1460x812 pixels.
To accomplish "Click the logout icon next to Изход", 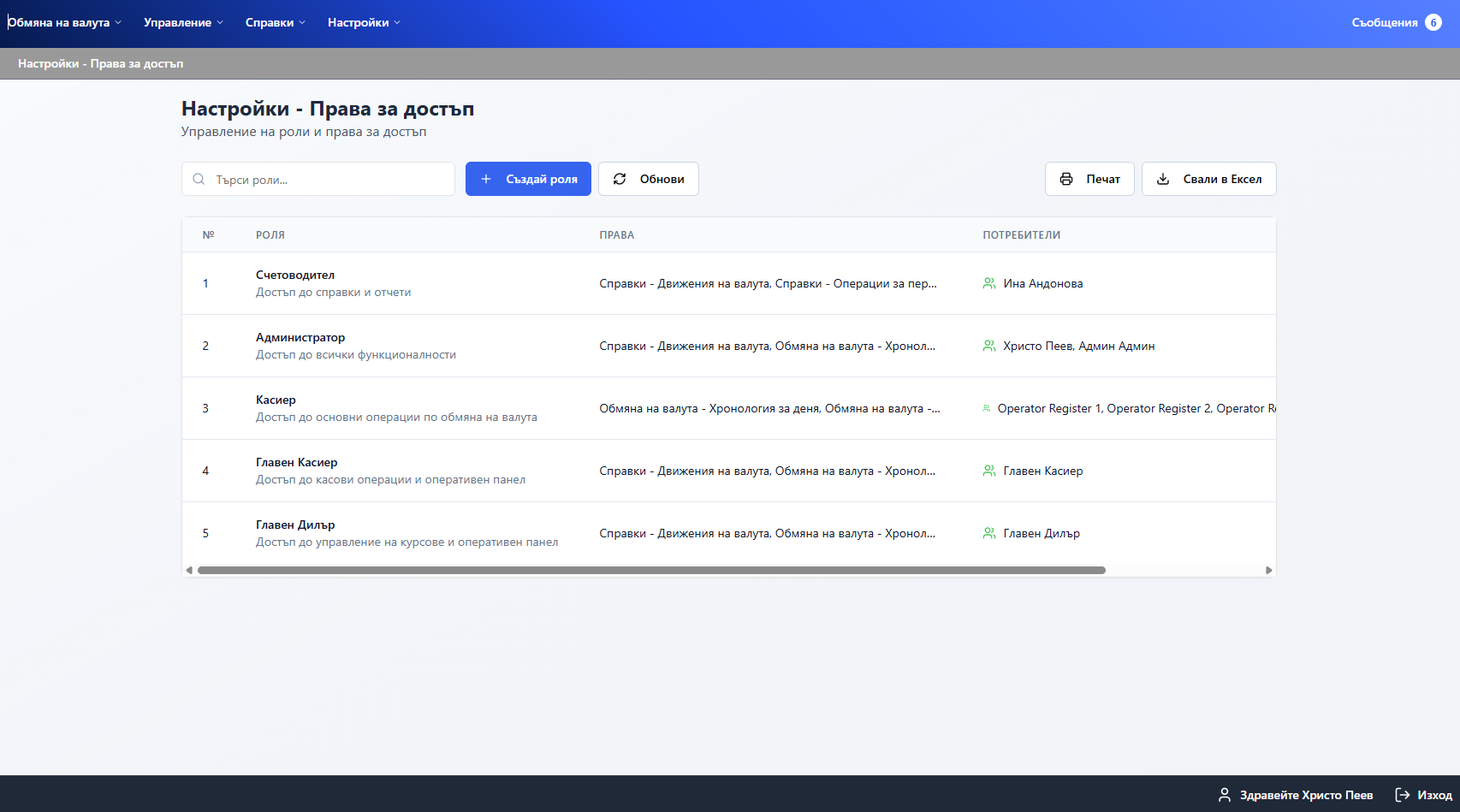I will click(x=1403, y=795).
